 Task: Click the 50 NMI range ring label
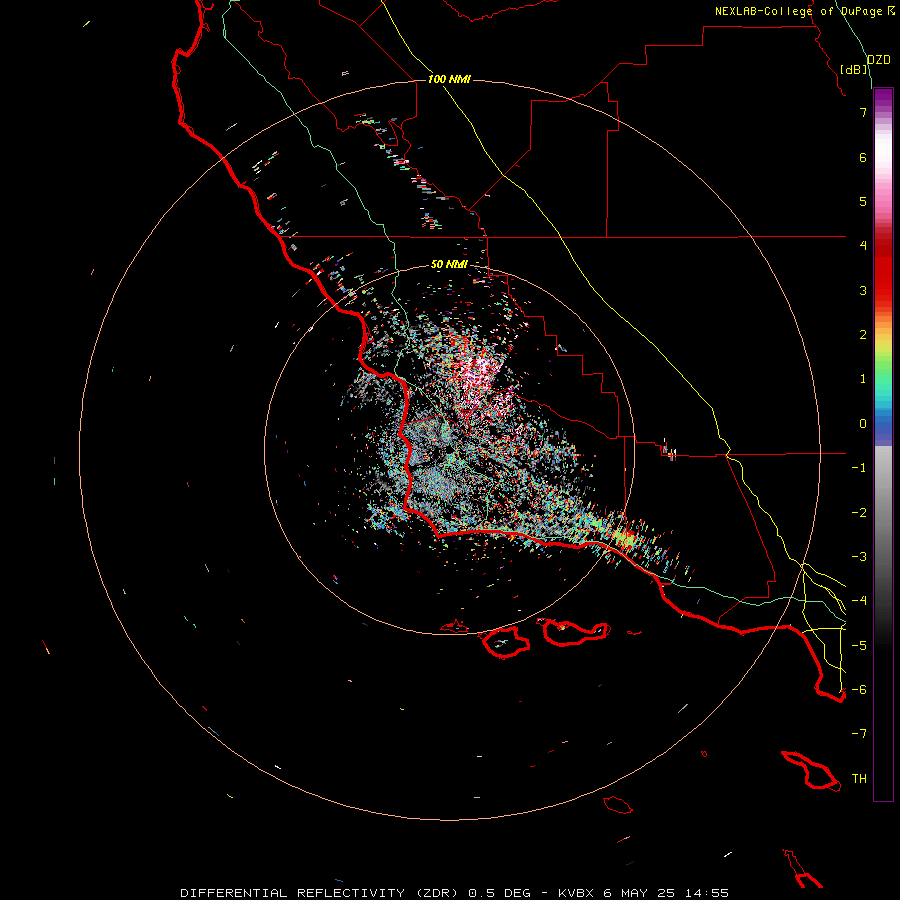[449, 264]
